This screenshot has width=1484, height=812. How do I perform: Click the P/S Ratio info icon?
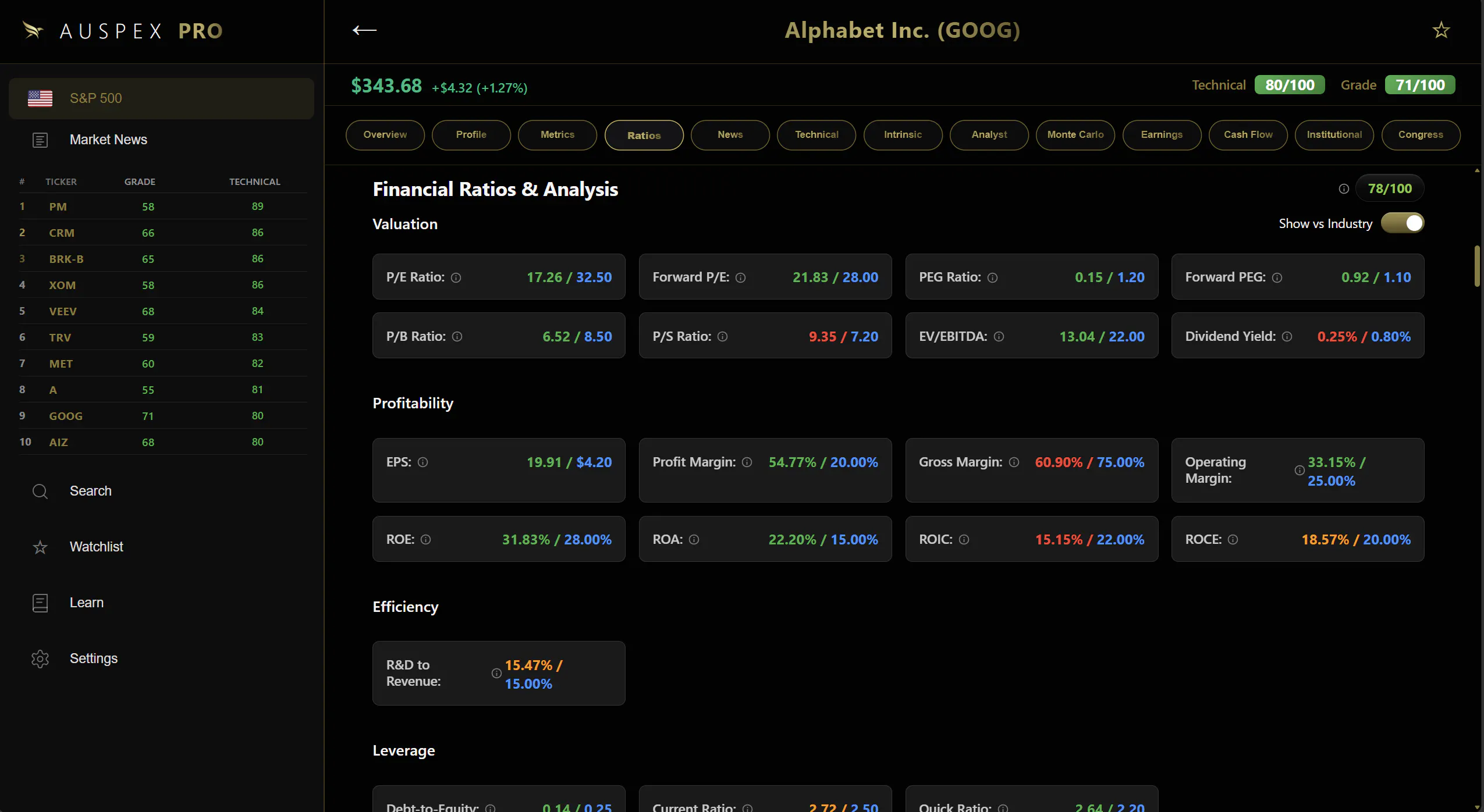[723, 337]
